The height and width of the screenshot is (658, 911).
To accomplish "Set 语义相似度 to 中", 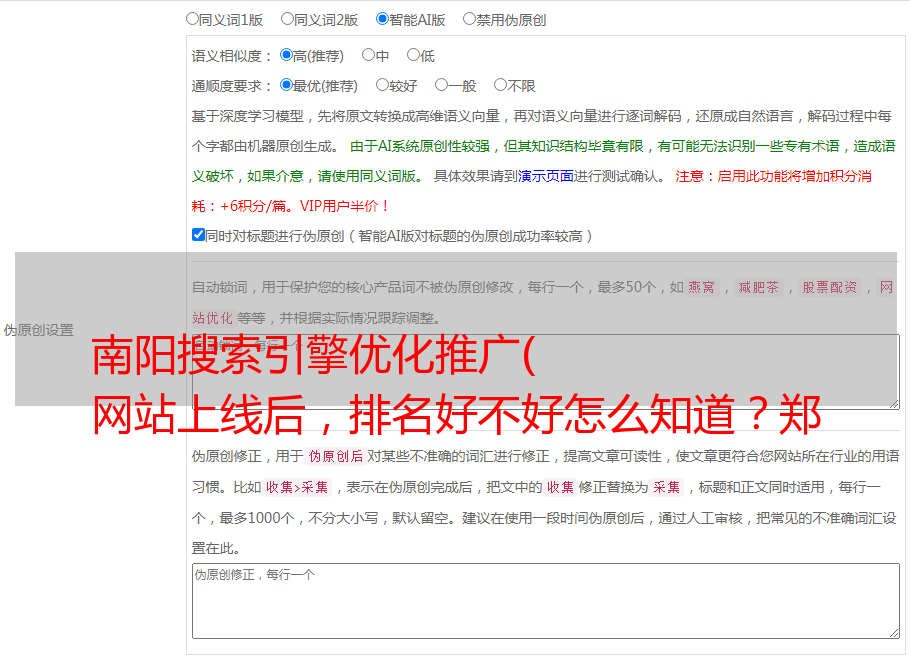I will [x=368, y=55].
